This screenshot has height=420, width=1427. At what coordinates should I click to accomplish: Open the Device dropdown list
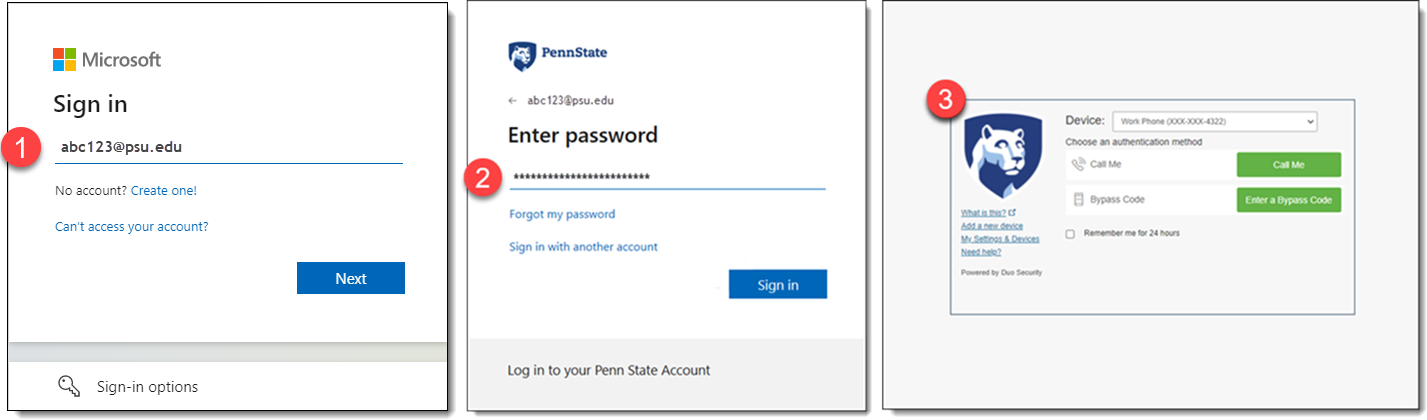pyautogui.click(x=1214, y=121)
